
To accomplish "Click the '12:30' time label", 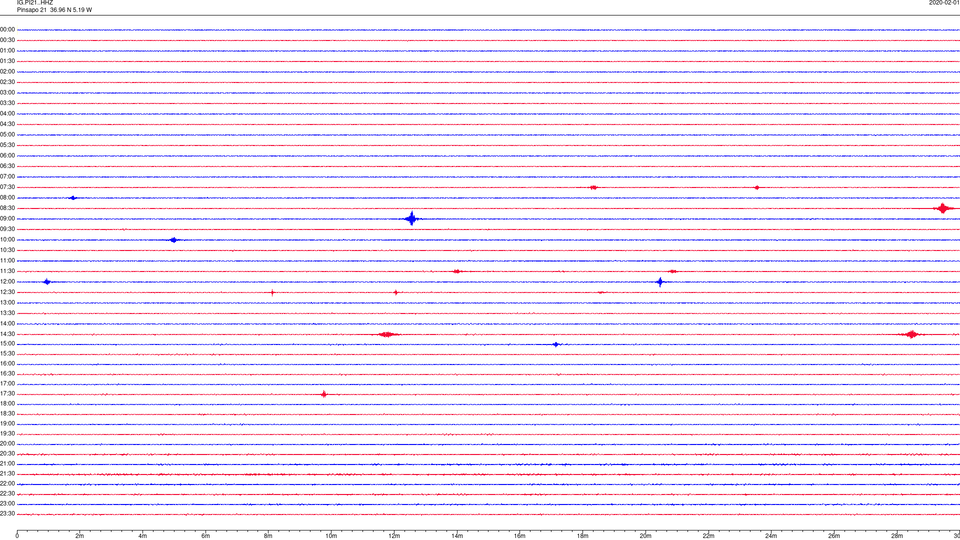I will click(7, 292).
